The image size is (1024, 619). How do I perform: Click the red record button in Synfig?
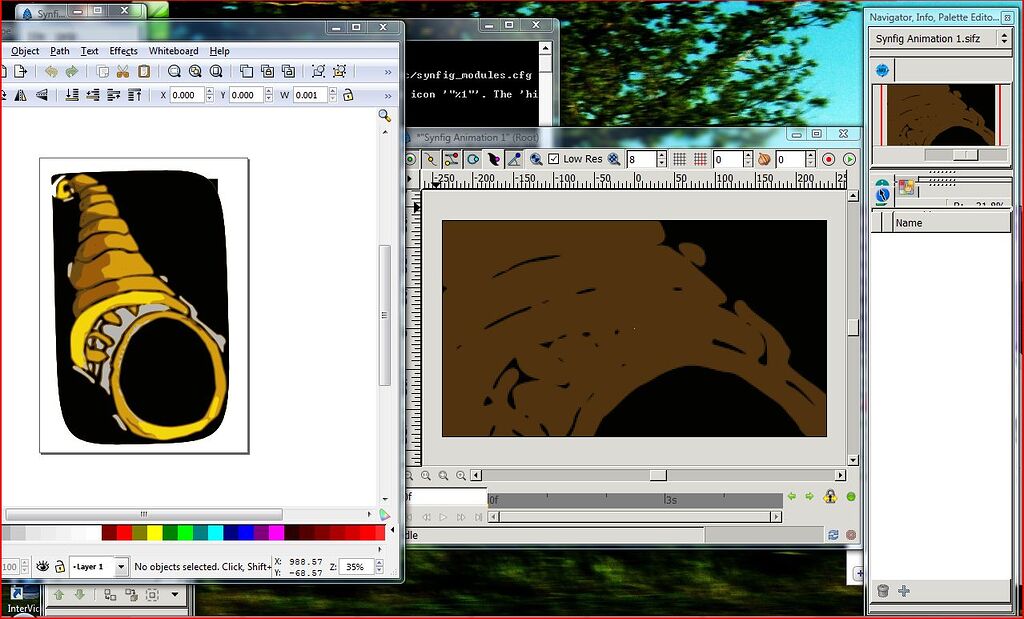pyautogui.click(x=829, y=159)
